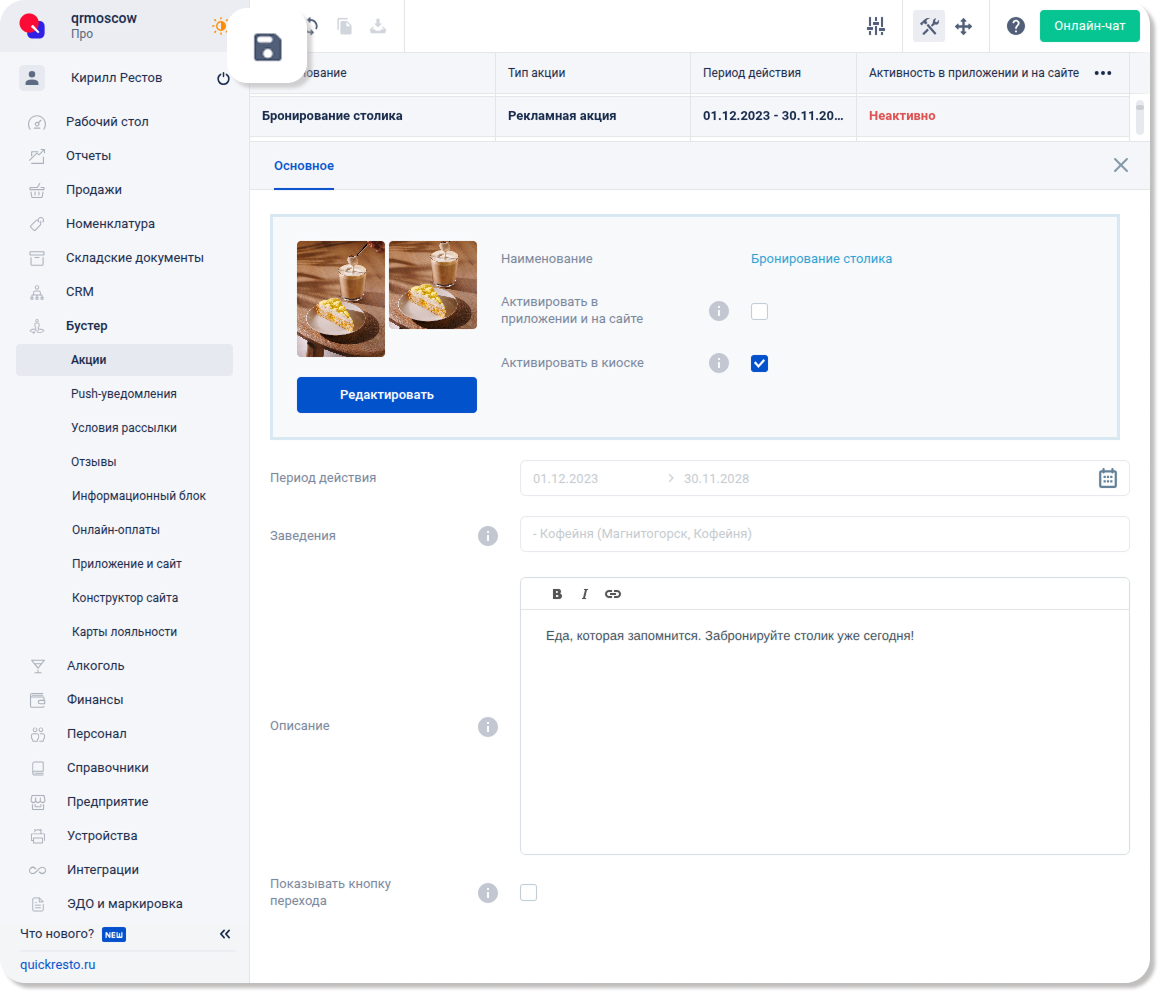The image size is (1159, 992).
Task: Apply bold formatting in the description editor
Action: tap(557, 594)
